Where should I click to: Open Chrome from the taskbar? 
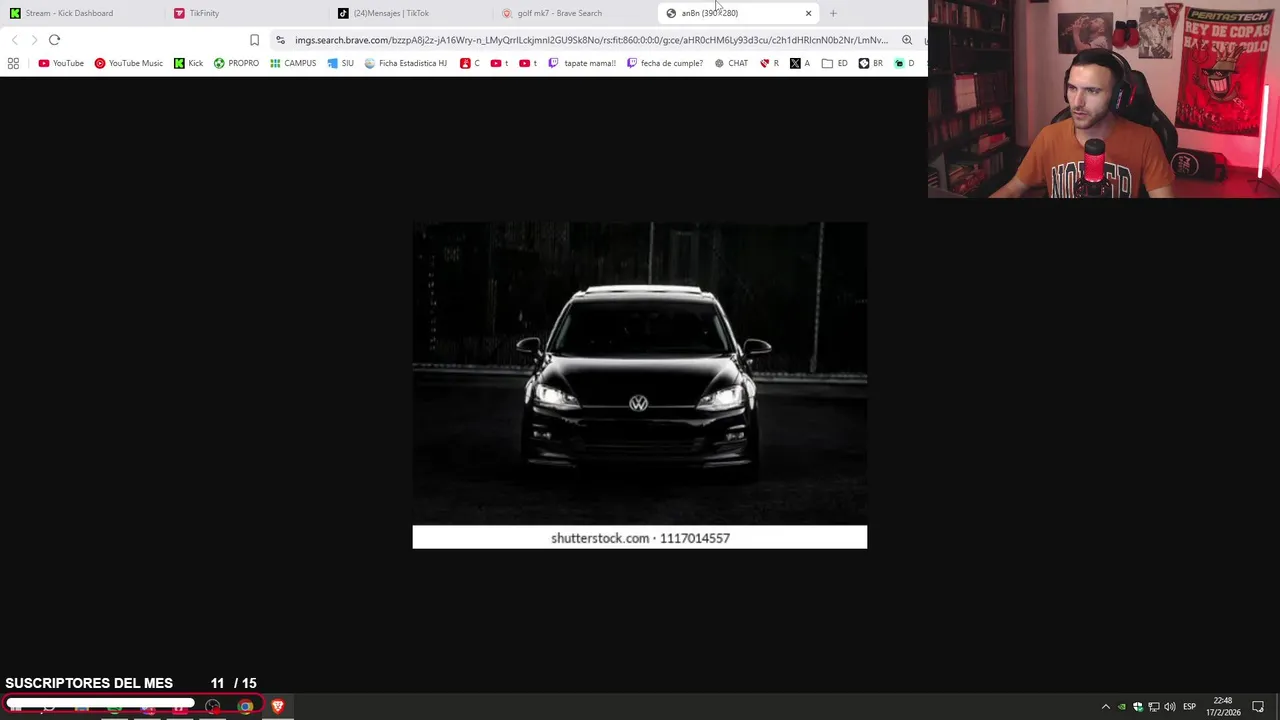(x=245, y=706)
